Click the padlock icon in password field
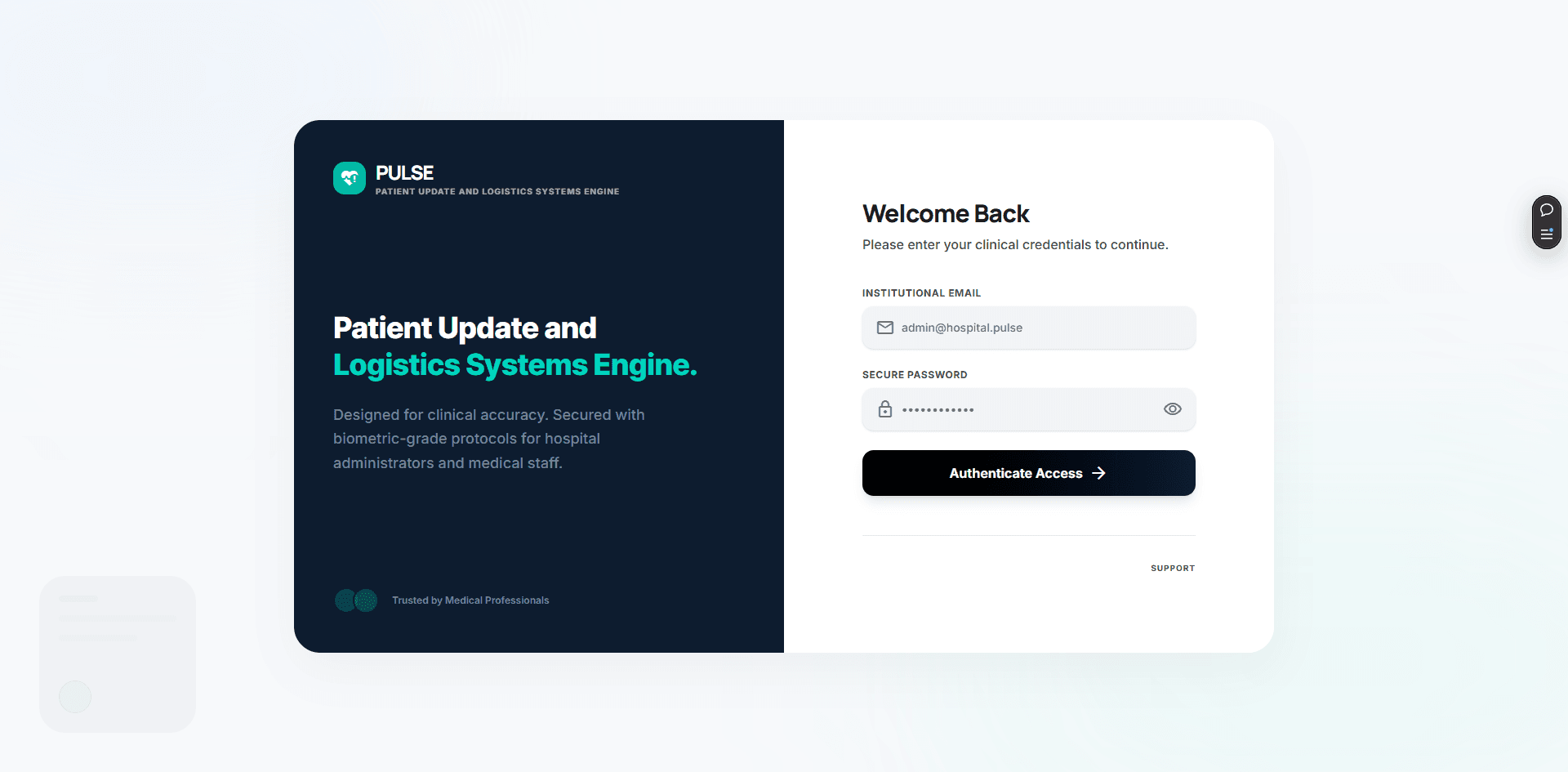The height and width of the screenshot is (772, 1568). click(x=885, y=409)
